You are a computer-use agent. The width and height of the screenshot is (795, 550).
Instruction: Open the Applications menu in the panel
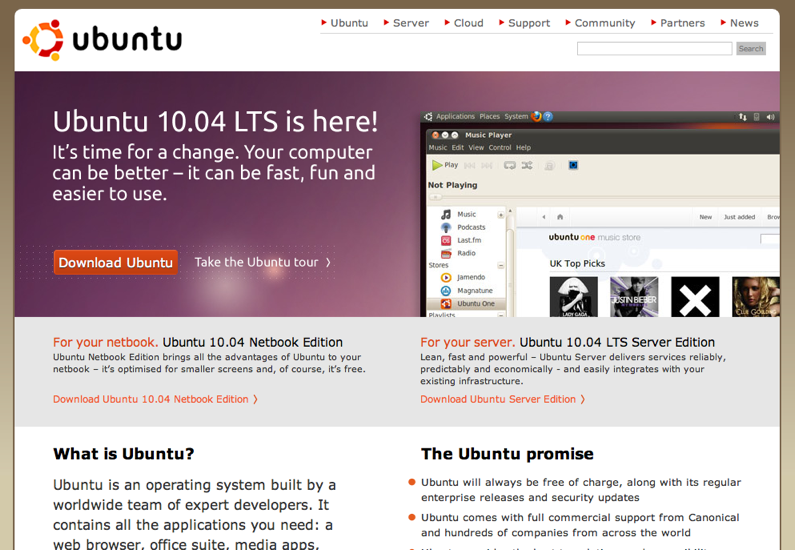pyautogui.click(x=455, y=117)
